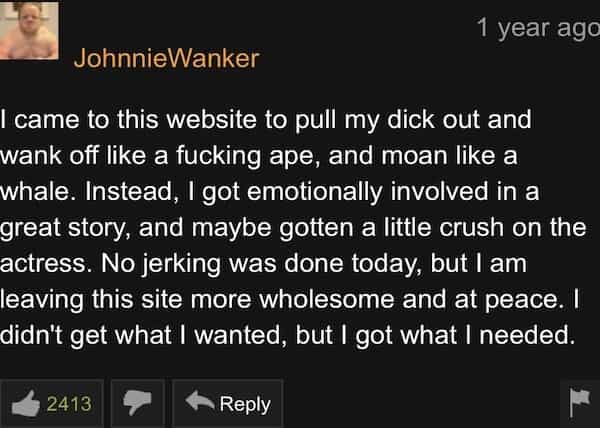Viewport: 600px width, 428px height.
Task: Like the comment with the thumbs-up icon
Action: tap(26, 404)
